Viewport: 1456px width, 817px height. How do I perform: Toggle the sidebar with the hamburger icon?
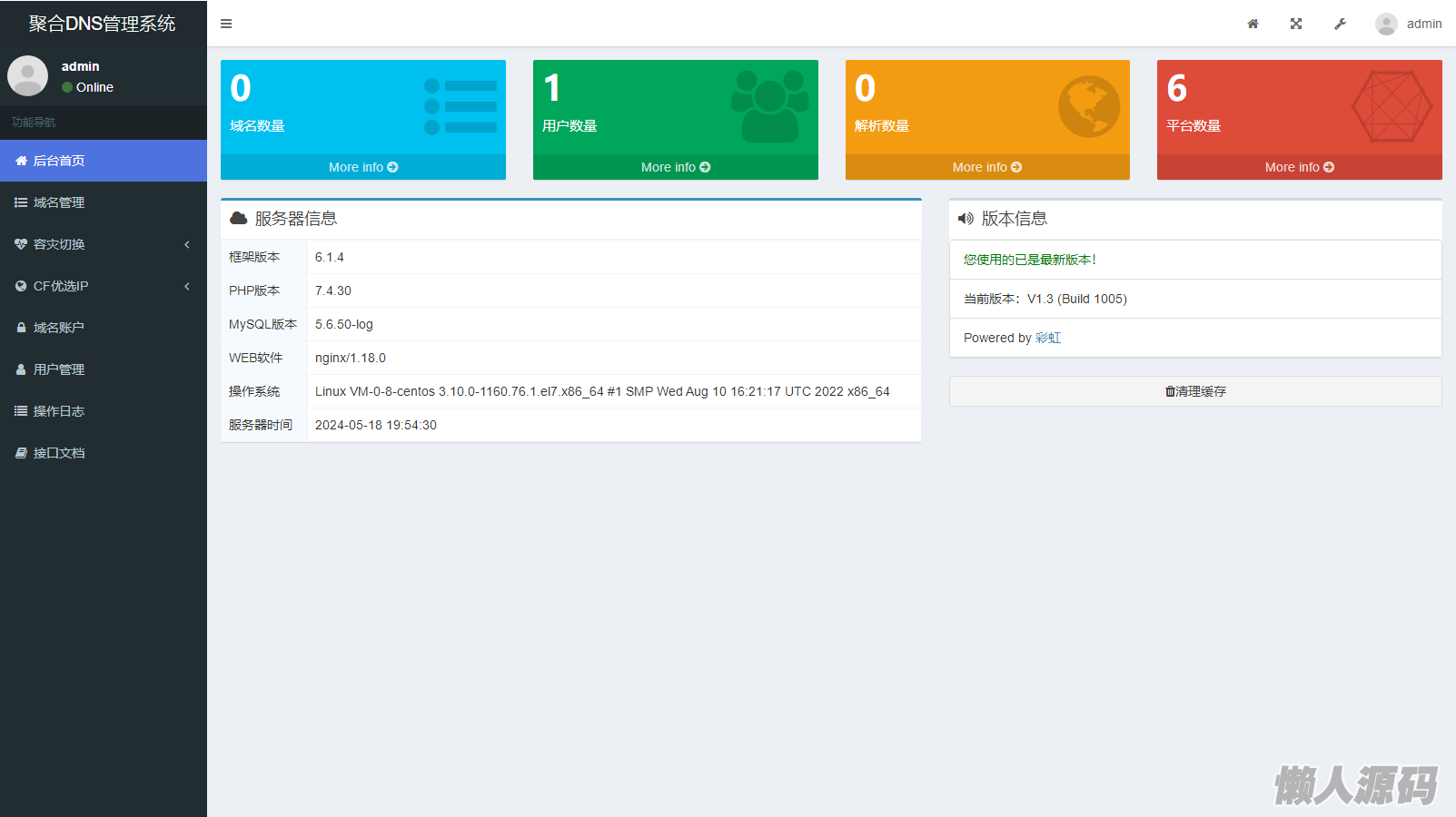pyautogui.click(x=226, y=24)
